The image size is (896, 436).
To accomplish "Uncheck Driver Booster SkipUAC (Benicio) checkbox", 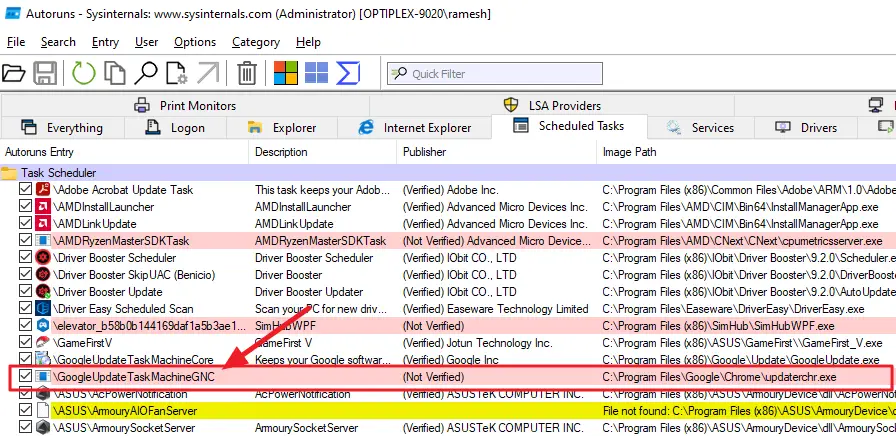I will point(25,275).
